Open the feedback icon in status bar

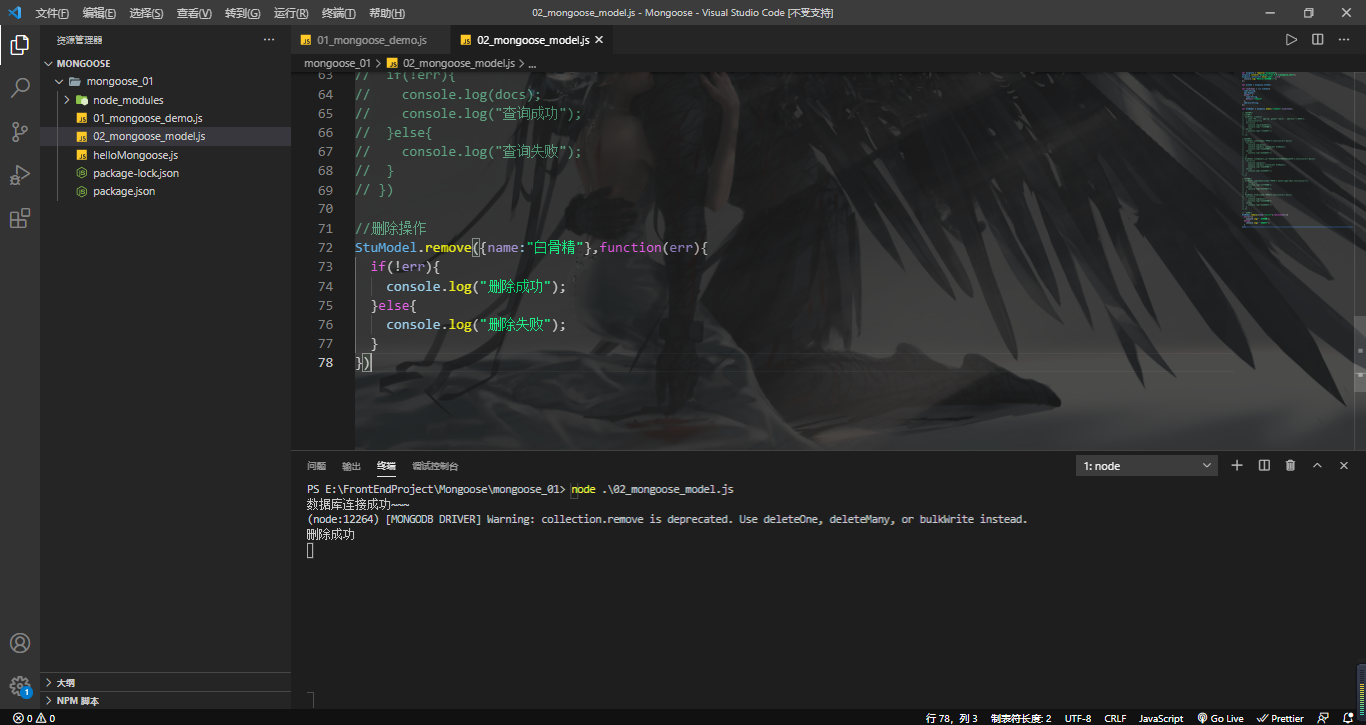click(x=1324, y=718)
